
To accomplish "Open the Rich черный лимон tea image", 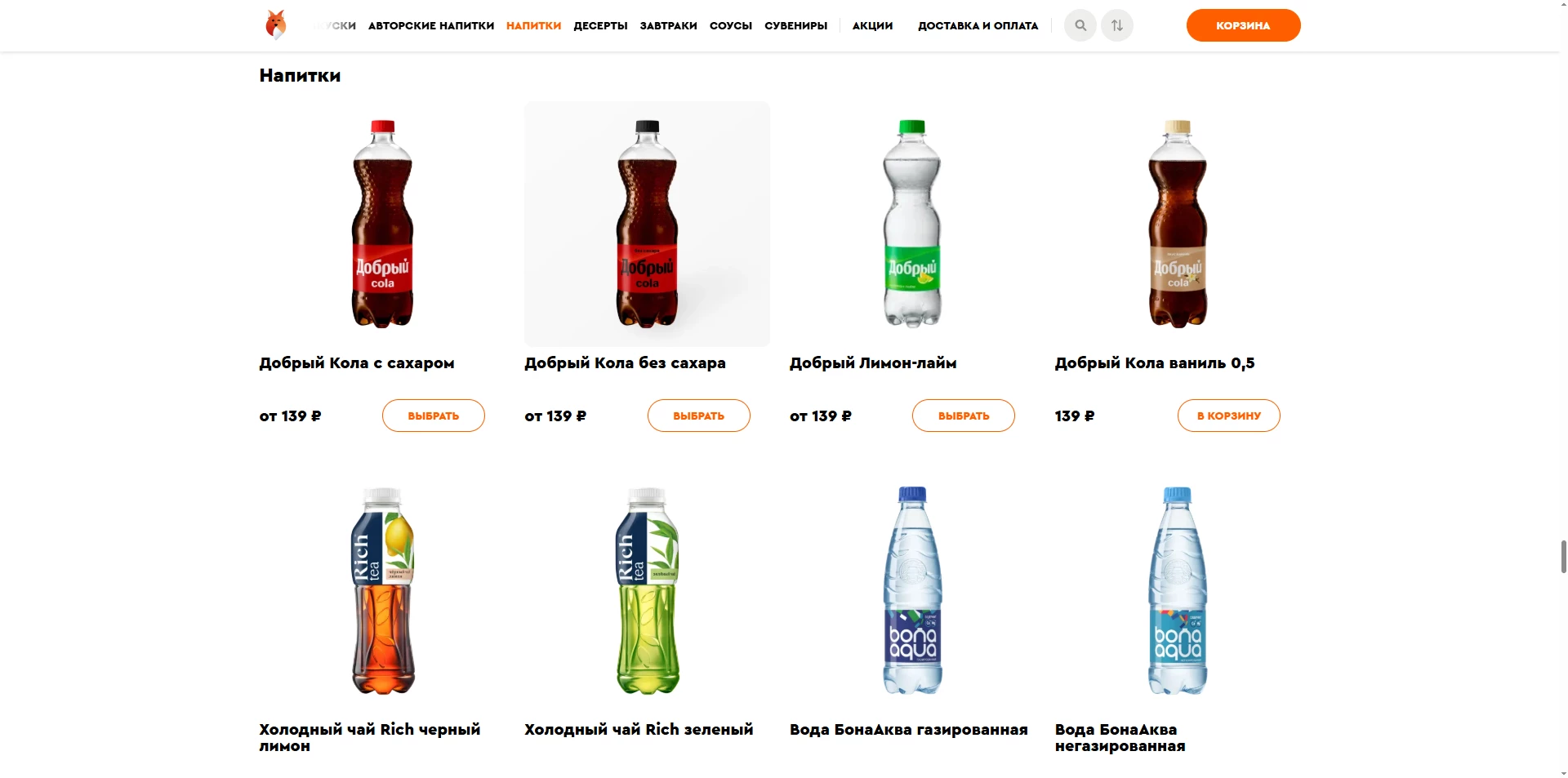I will 382,590.
